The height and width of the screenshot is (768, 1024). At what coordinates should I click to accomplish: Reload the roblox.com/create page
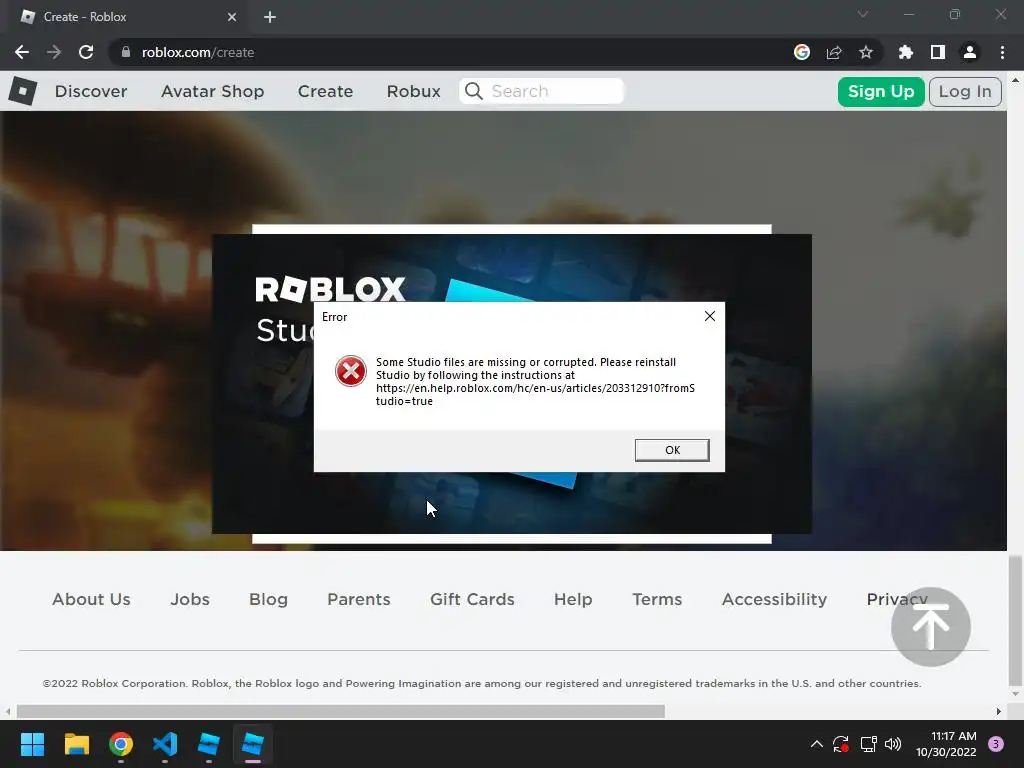[x=86, y=52]
